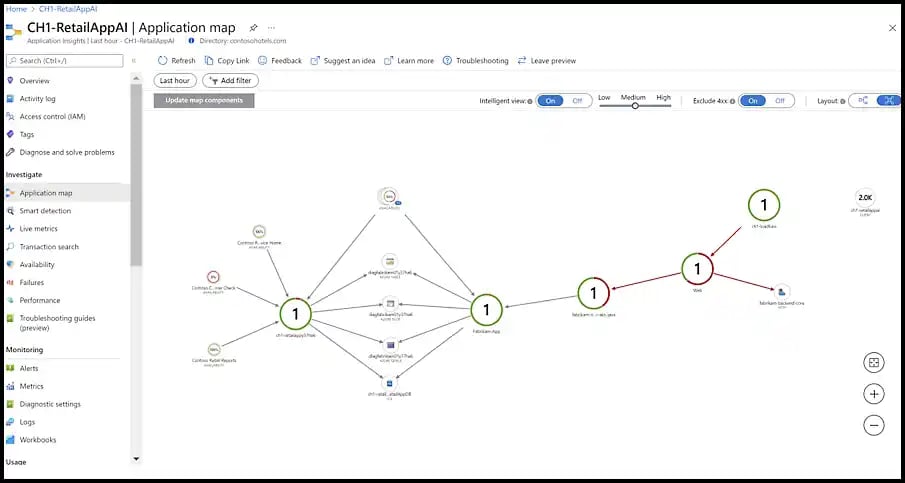Zoom in on the map
Image resolution: width=905 pixels, height=483 pixels.
pyautogui.click(x=874, y=394)
